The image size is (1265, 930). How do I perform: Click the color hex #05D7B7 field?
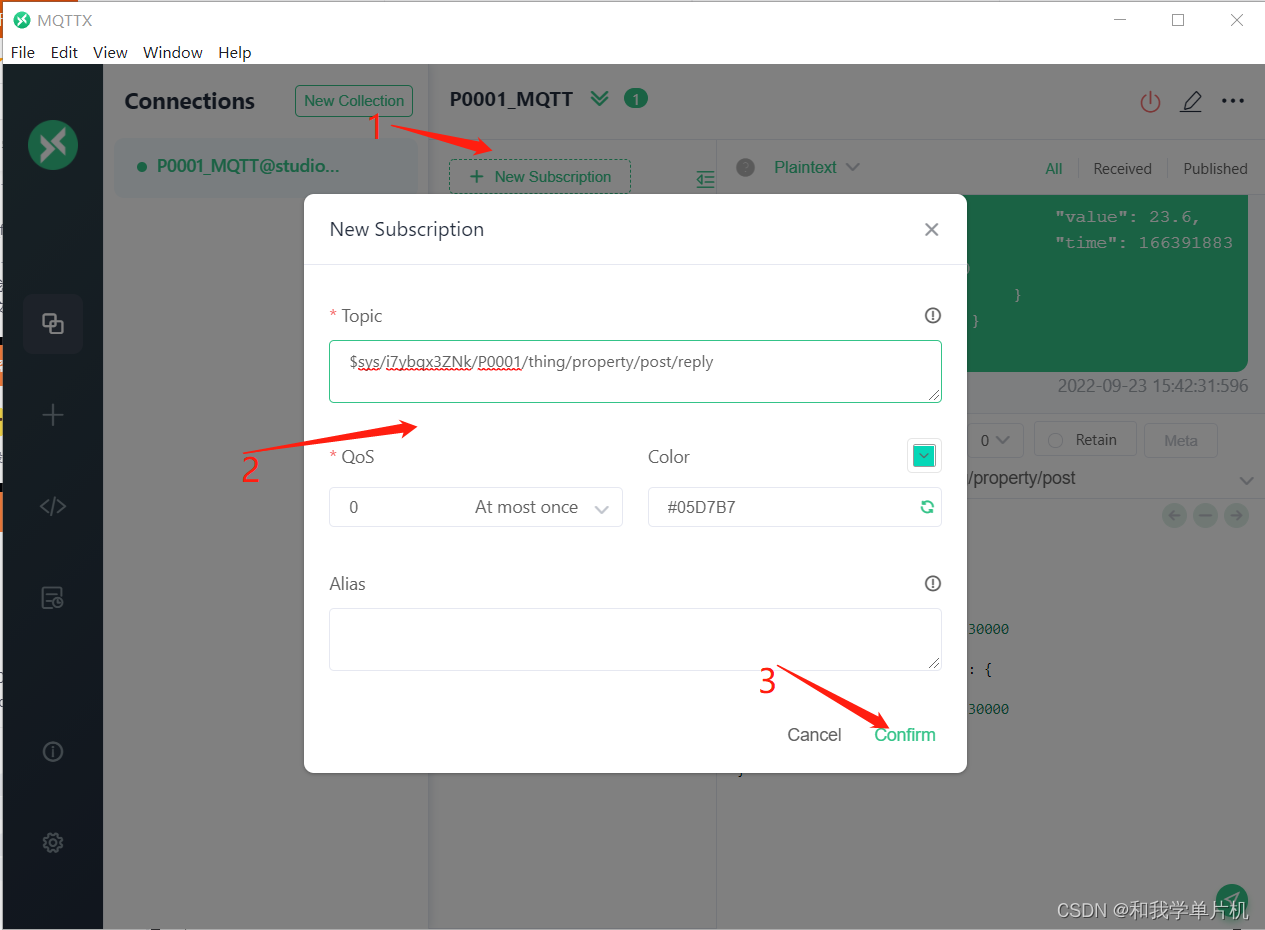pyautogui.click(x=795, y=507)
